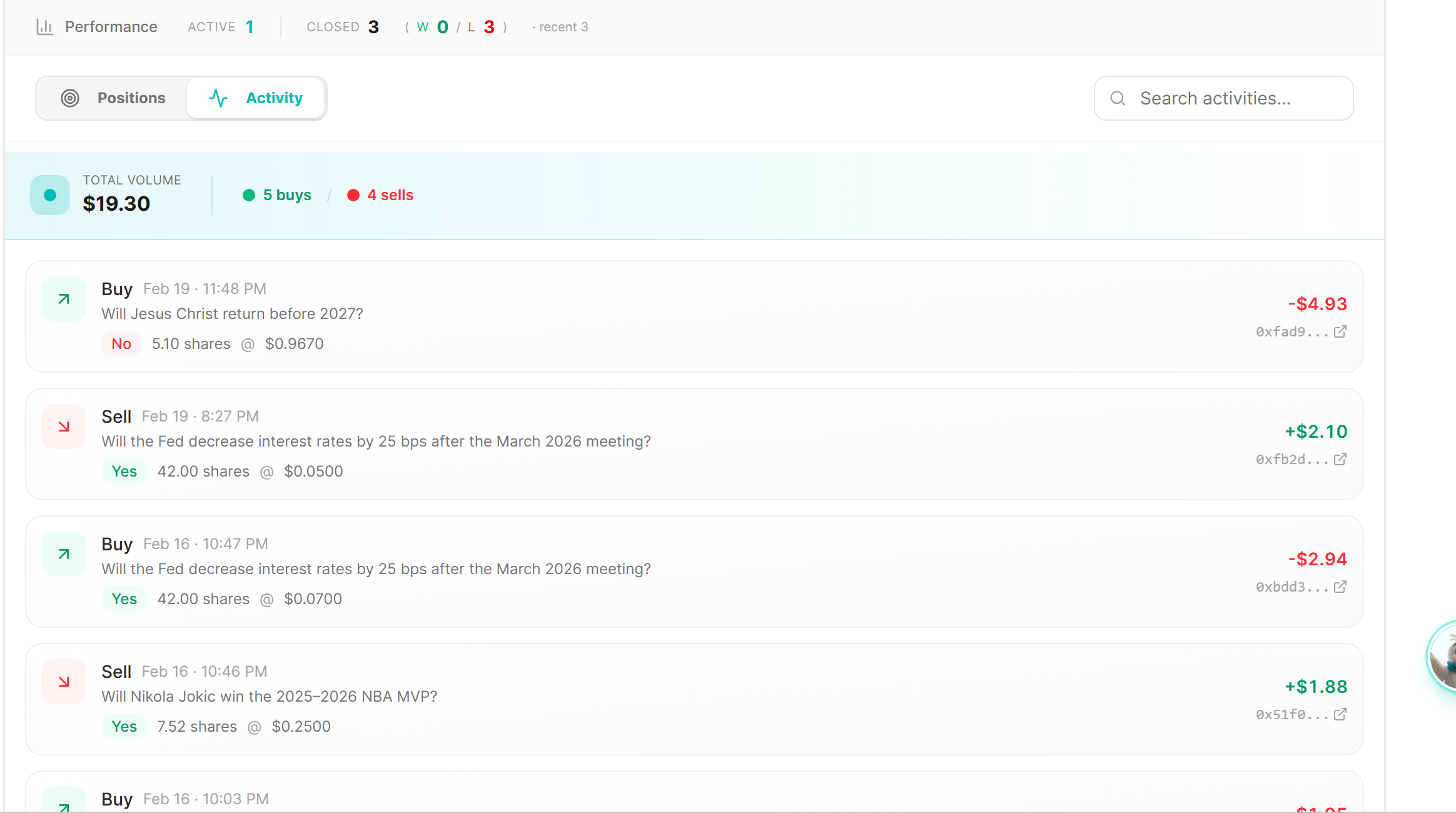
Task: Click the Yes tag on the Feb 16 Fed buy
Action: pos(124,598)
